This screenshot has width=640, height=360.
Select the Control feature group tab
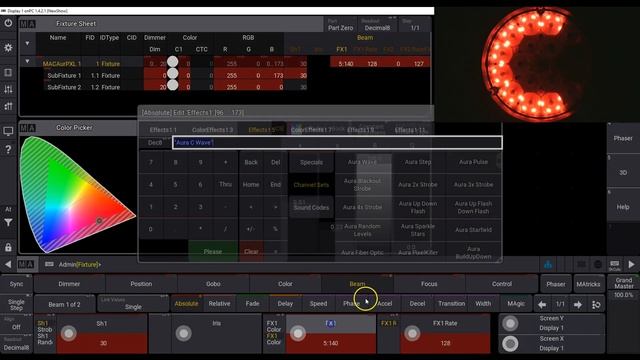(x=501, y=284)
